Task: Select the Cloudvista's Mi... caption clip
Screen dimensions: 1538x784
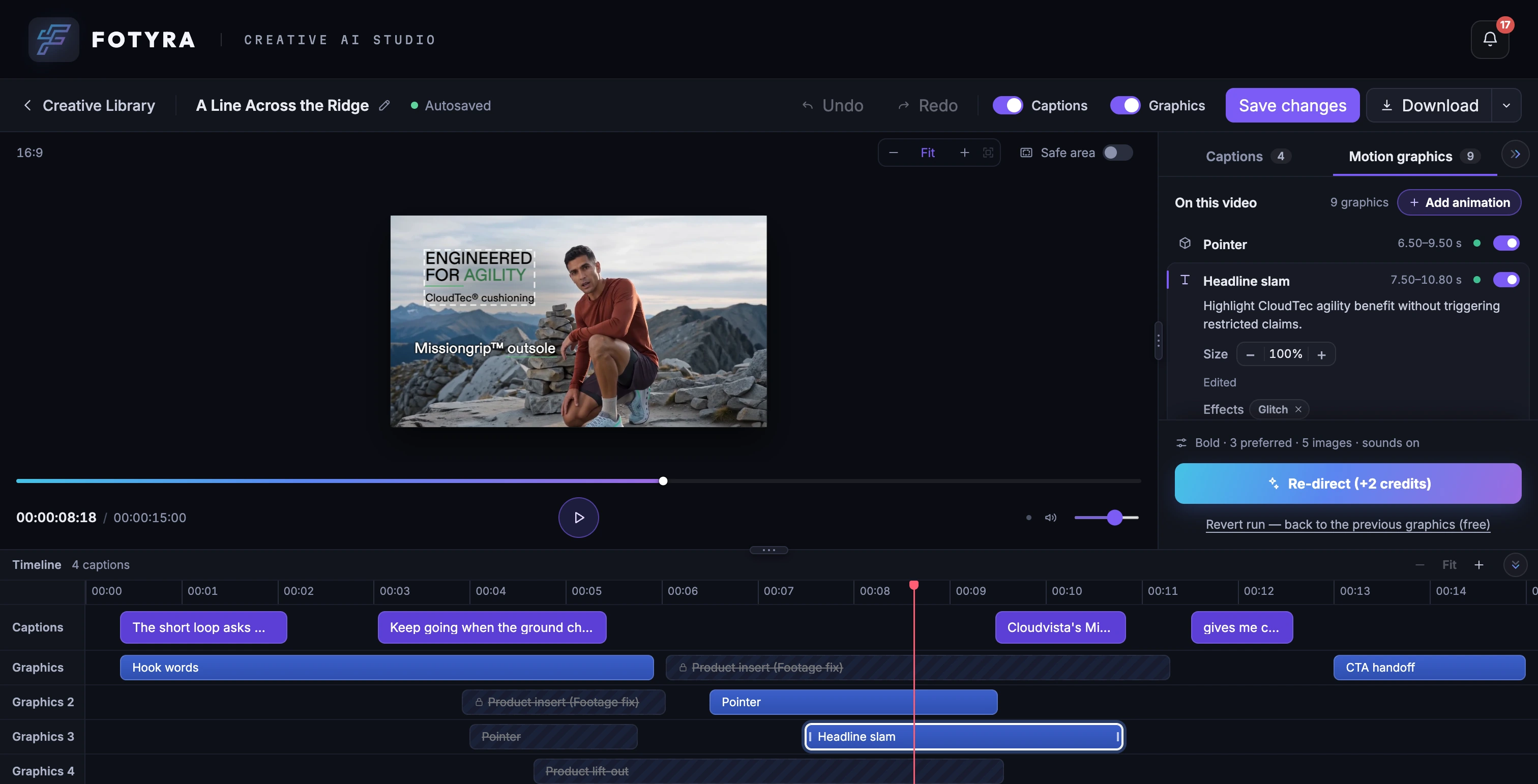Action: [1060, 627]
